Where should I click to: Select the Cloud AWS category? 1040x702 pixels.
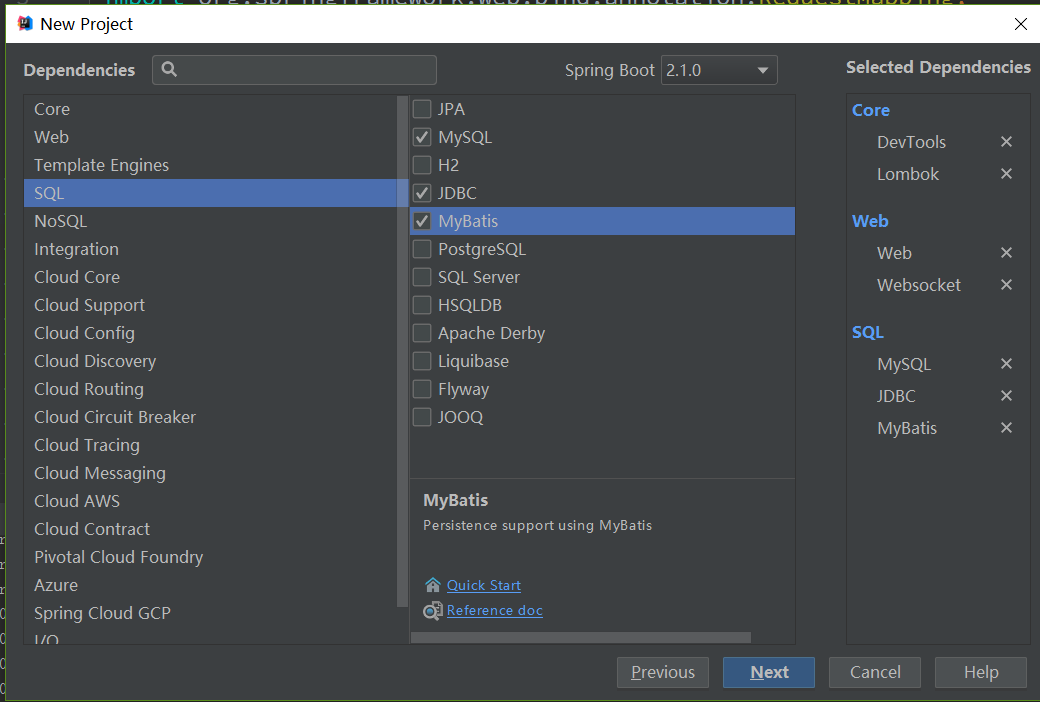click(x=210, y=501)
